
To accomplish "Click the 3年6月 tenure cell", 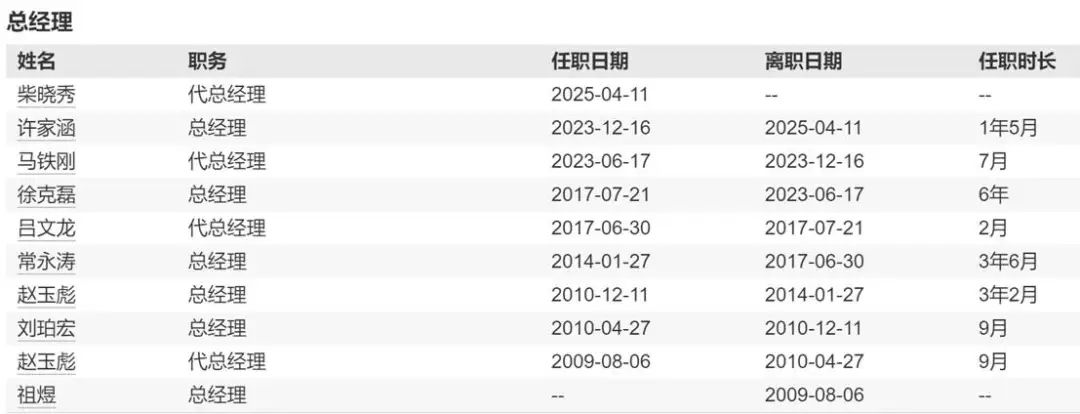I will pos(1008,262).
